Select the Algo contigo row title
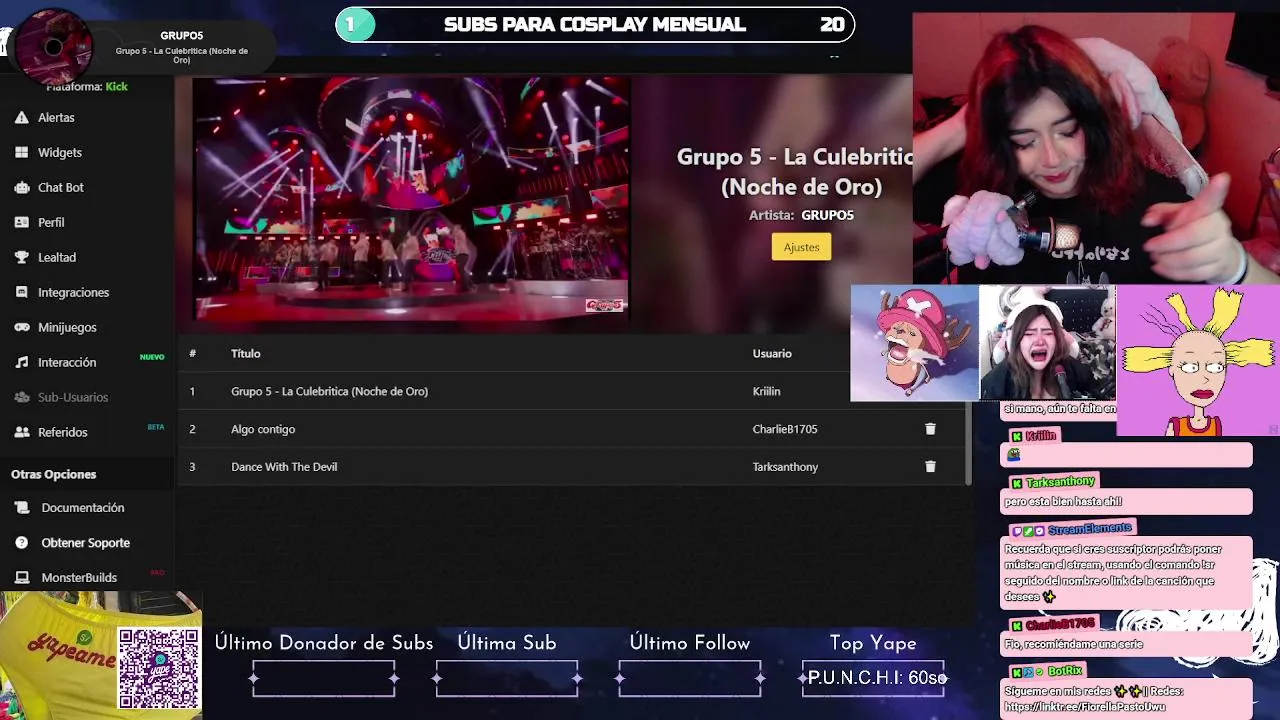Image resolution: width=1280 pixels, height=720 pixels. pos(263,429)
